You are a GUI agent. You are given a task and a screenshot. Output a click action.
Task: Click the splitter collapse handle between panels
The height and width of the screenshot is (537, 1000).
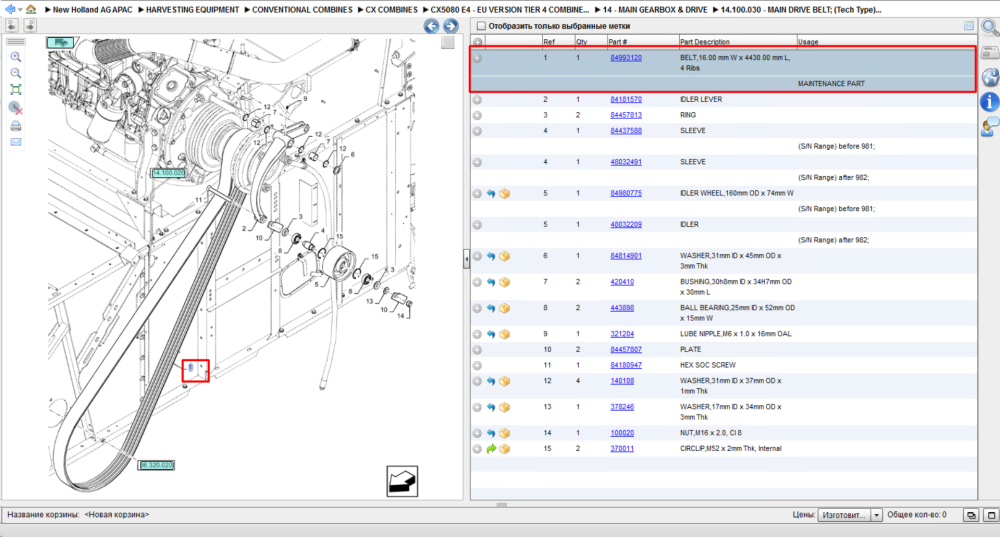pos(466,258)
